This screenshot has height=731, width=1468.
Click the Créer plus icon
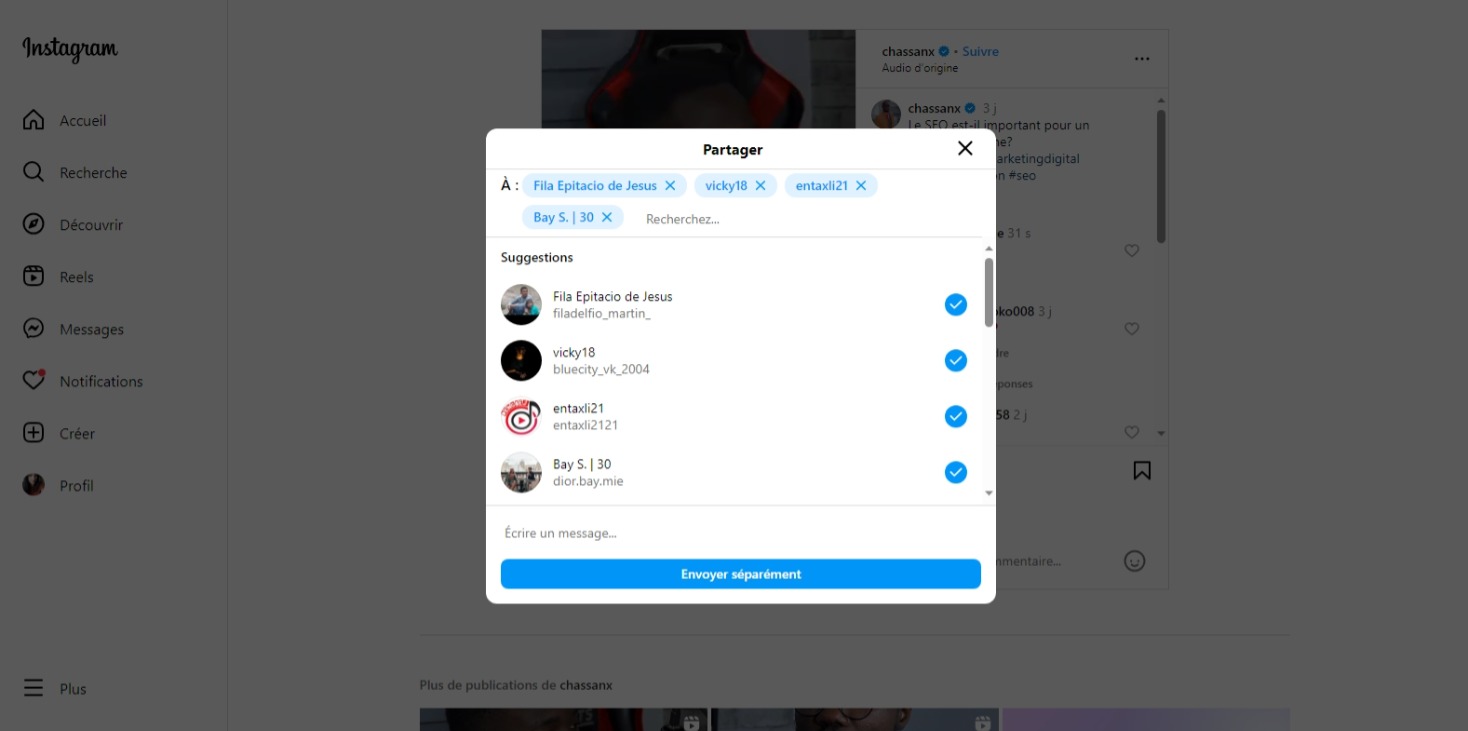pyautogui.click(x=34, y=433)
